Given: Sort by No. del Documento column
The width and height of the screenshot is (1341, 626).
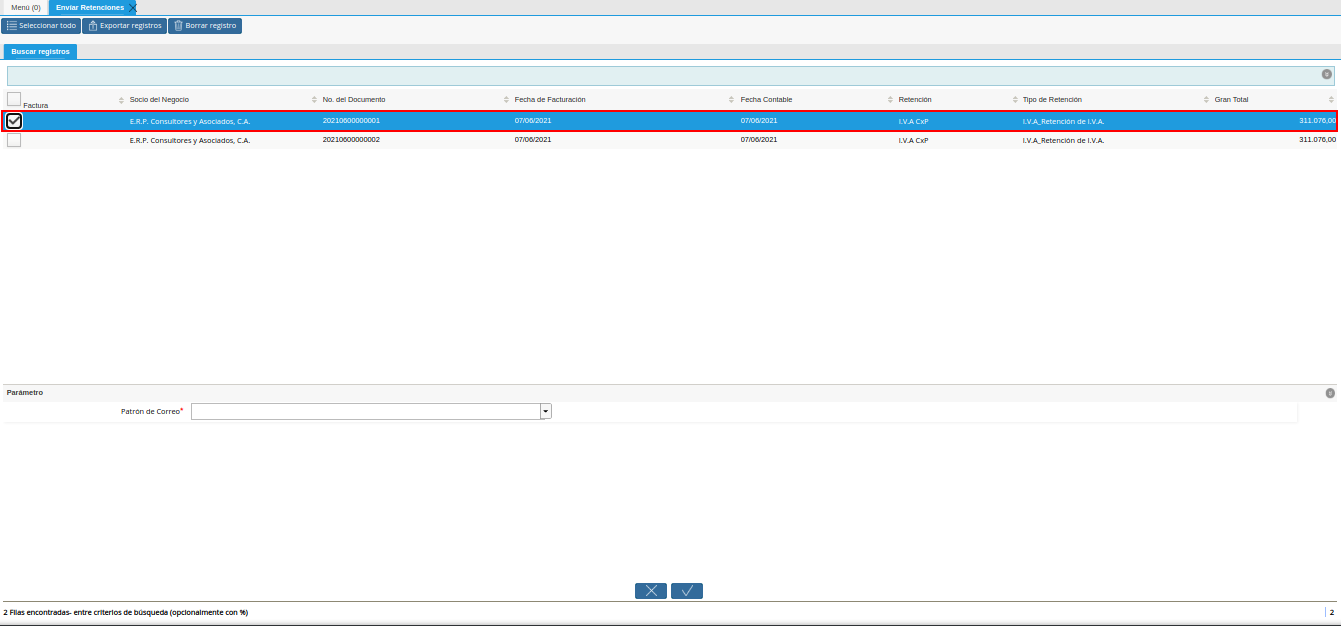Looking at the screenshot, I should coord(354,99).
